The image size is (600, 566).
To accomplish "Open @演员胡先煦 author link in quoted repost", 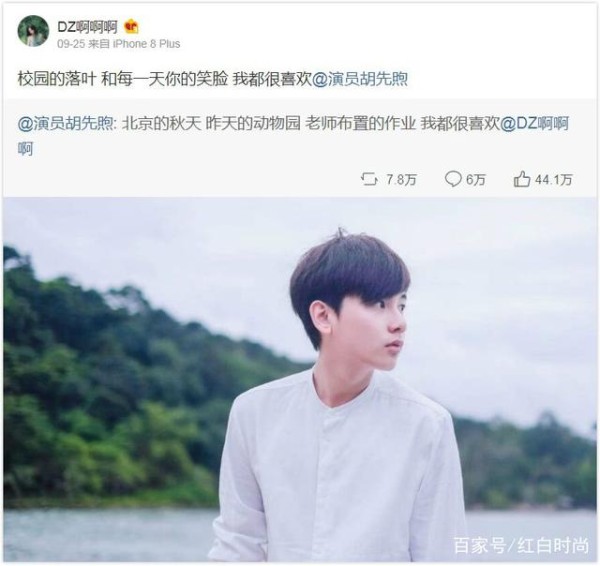I will tap(65, 124).
